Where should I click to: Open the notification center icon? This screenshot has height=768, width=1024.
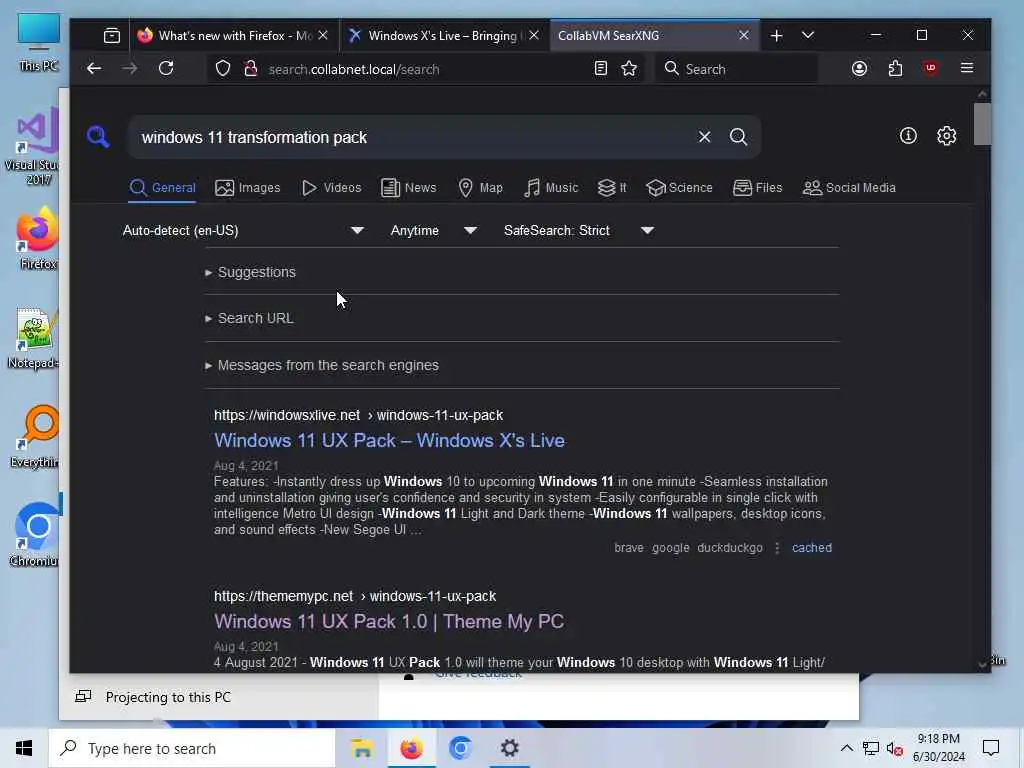(991, 748)
